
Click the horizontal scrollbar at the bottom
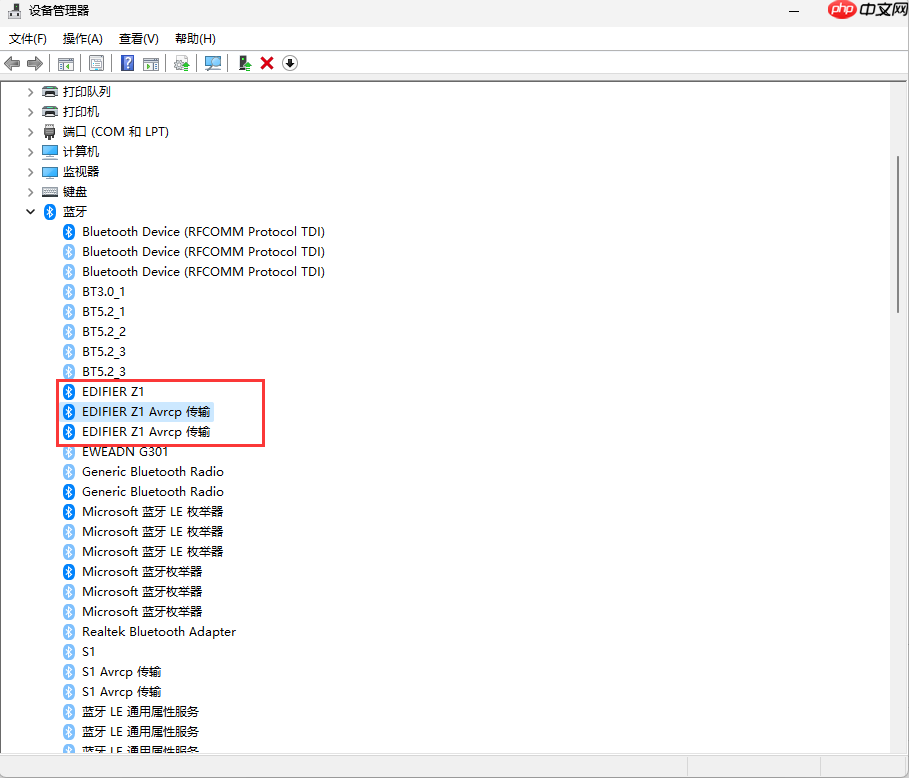pos(400,764)
